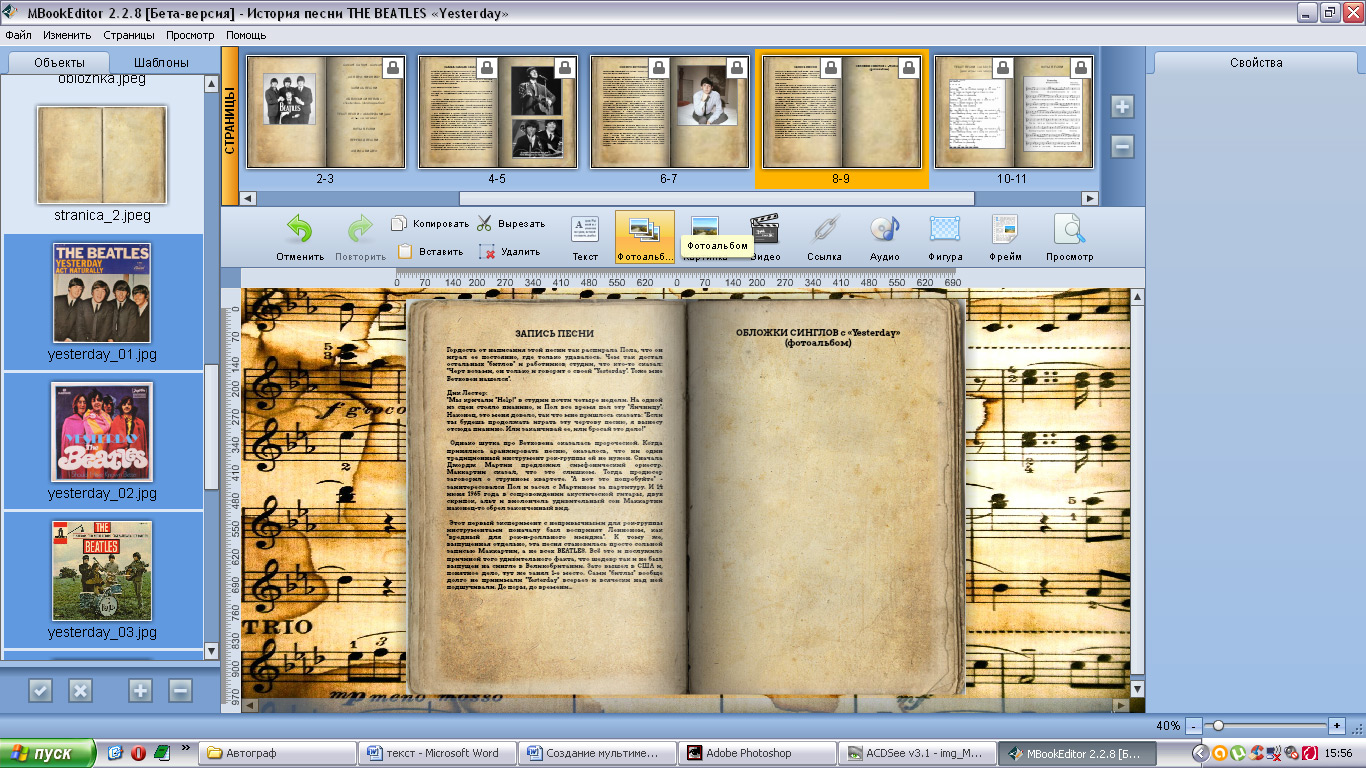Viewport: 1366px width, 768px height.
Task: Insert a Видео clip
Action: click(x=765, y=237)
